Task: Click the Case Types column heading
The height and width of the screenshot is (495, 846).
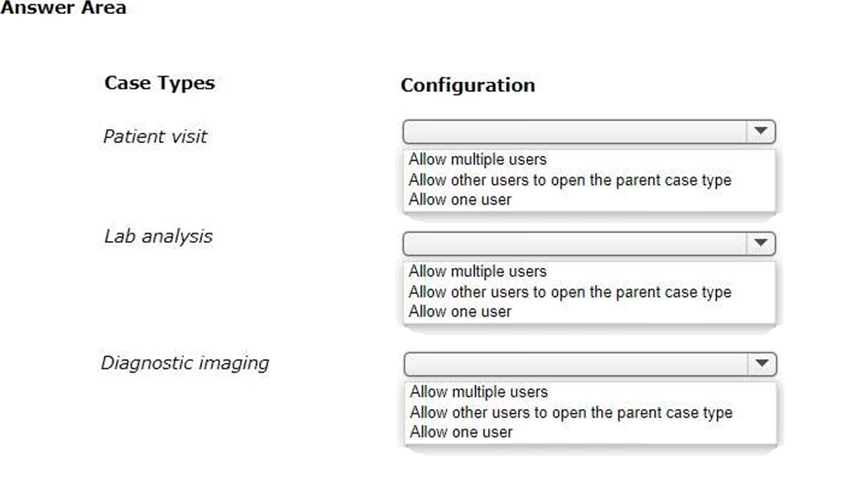Action: 160,83
